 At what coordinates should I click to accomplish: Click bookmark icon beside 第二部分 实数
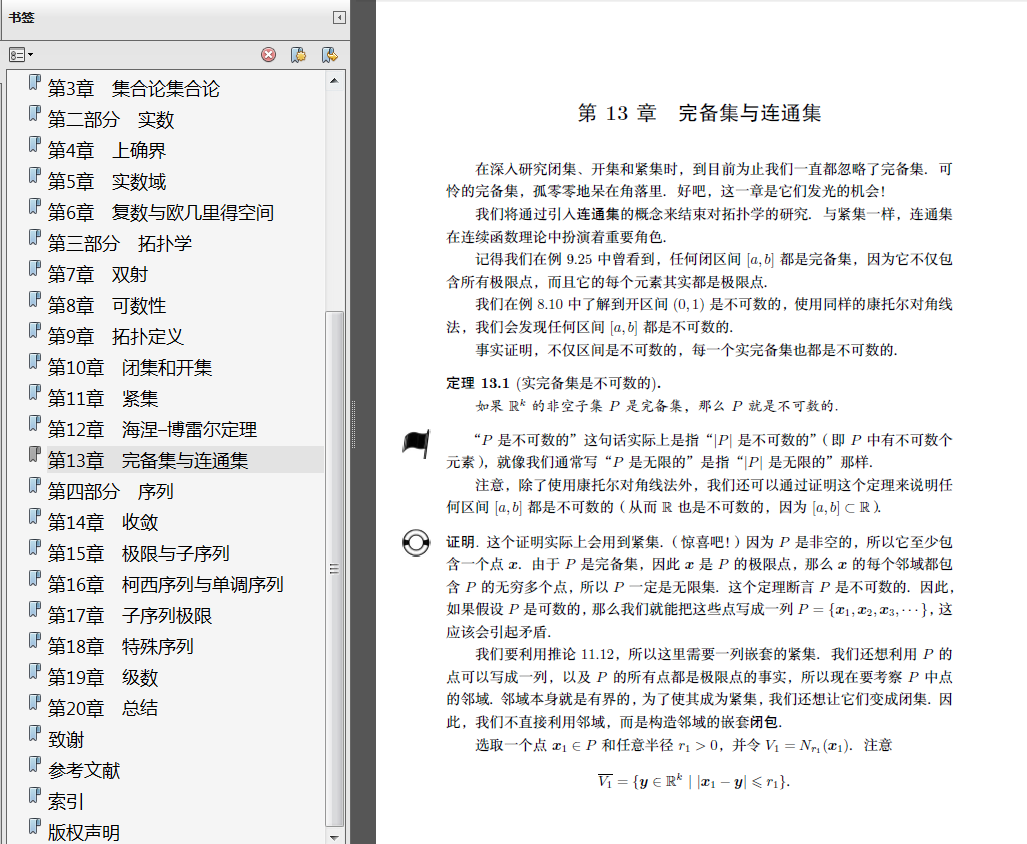(x=35, y=114)
